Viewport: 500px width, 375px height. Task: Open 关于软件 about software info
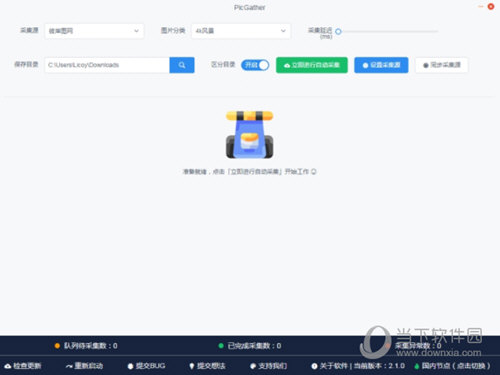click(358, 366)
